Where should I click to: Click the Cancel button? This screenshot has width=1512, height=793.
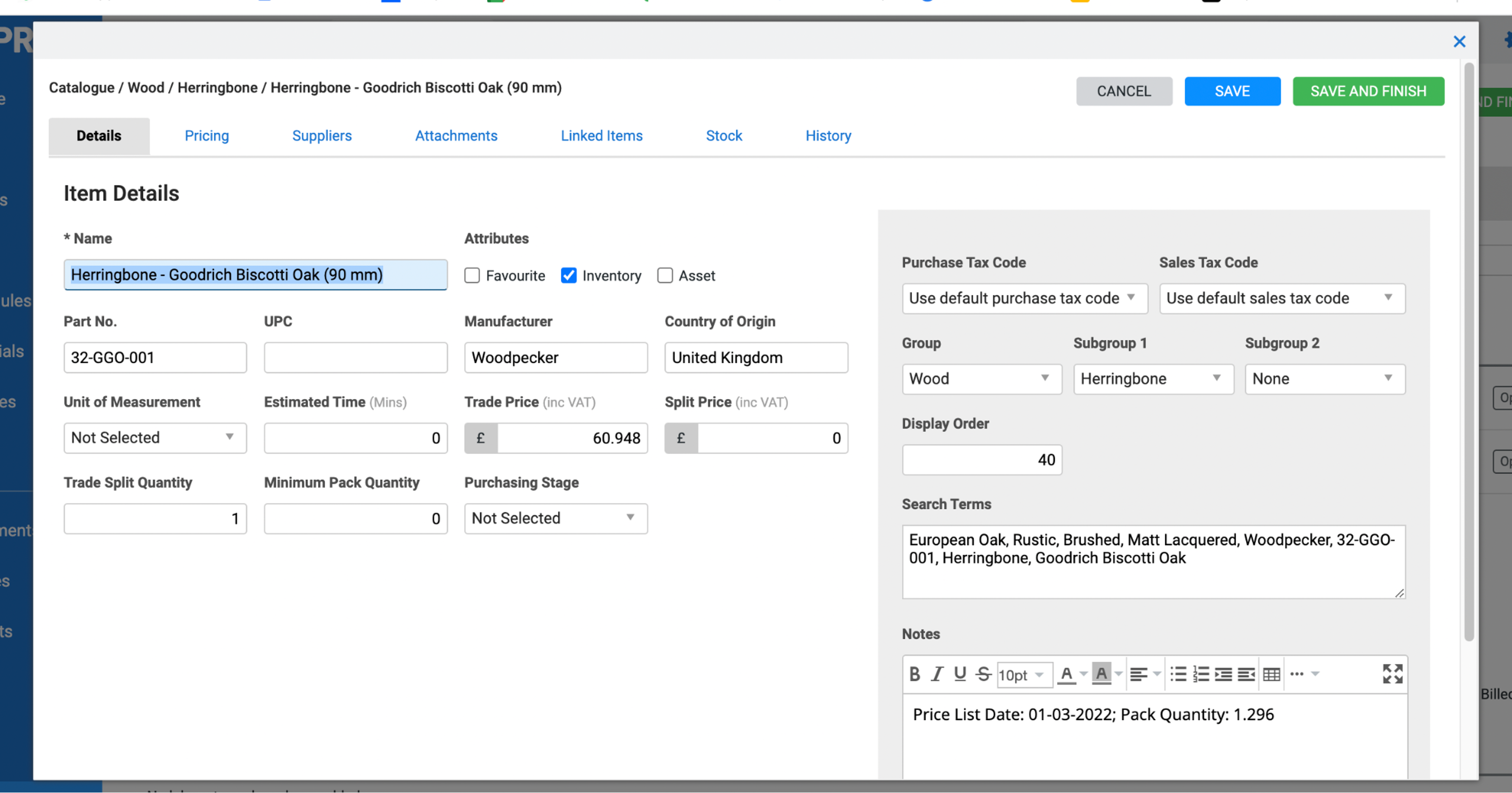click(x=1124, y=91)
